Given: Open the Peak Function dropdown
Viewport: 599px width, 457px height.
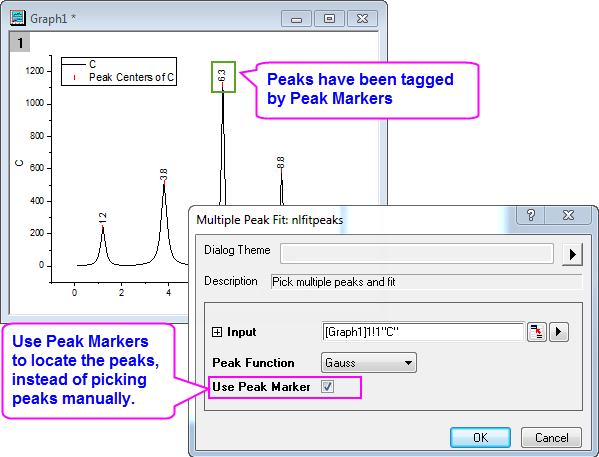Looking at the screenshot, I should 369,362.
